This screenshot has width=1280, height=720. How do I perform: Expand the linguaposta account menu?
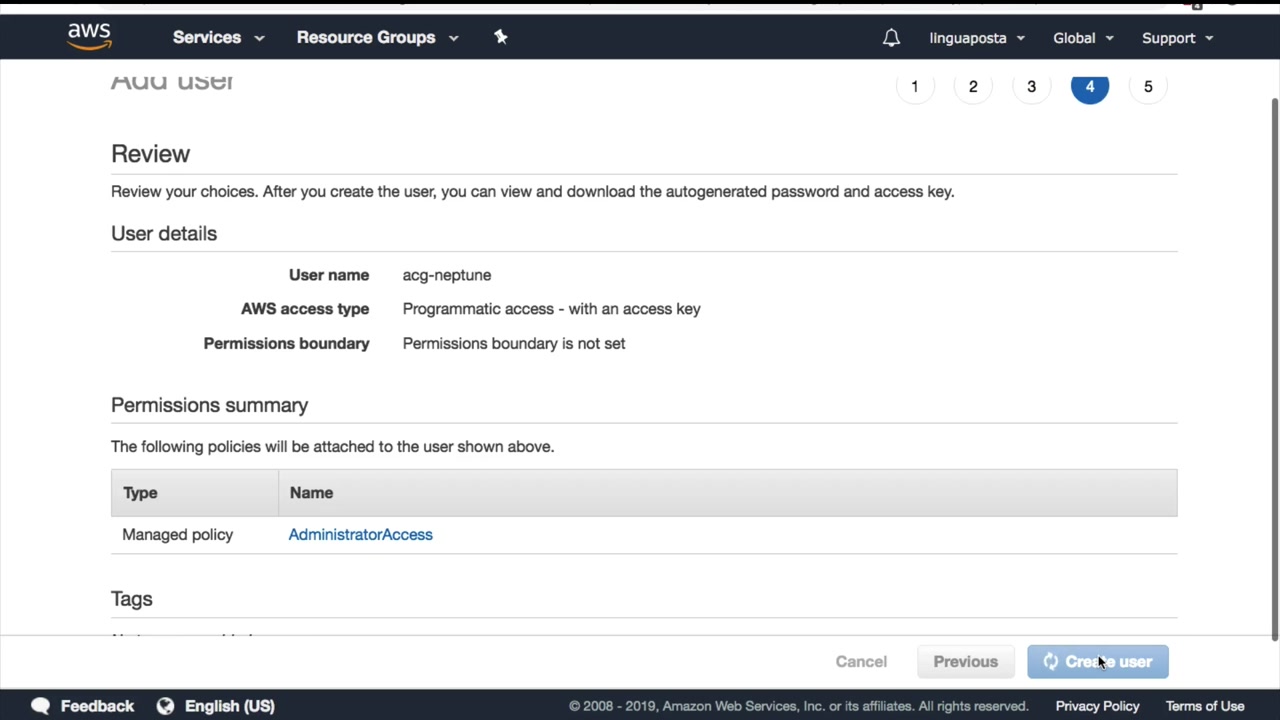[x=977, y=38]
